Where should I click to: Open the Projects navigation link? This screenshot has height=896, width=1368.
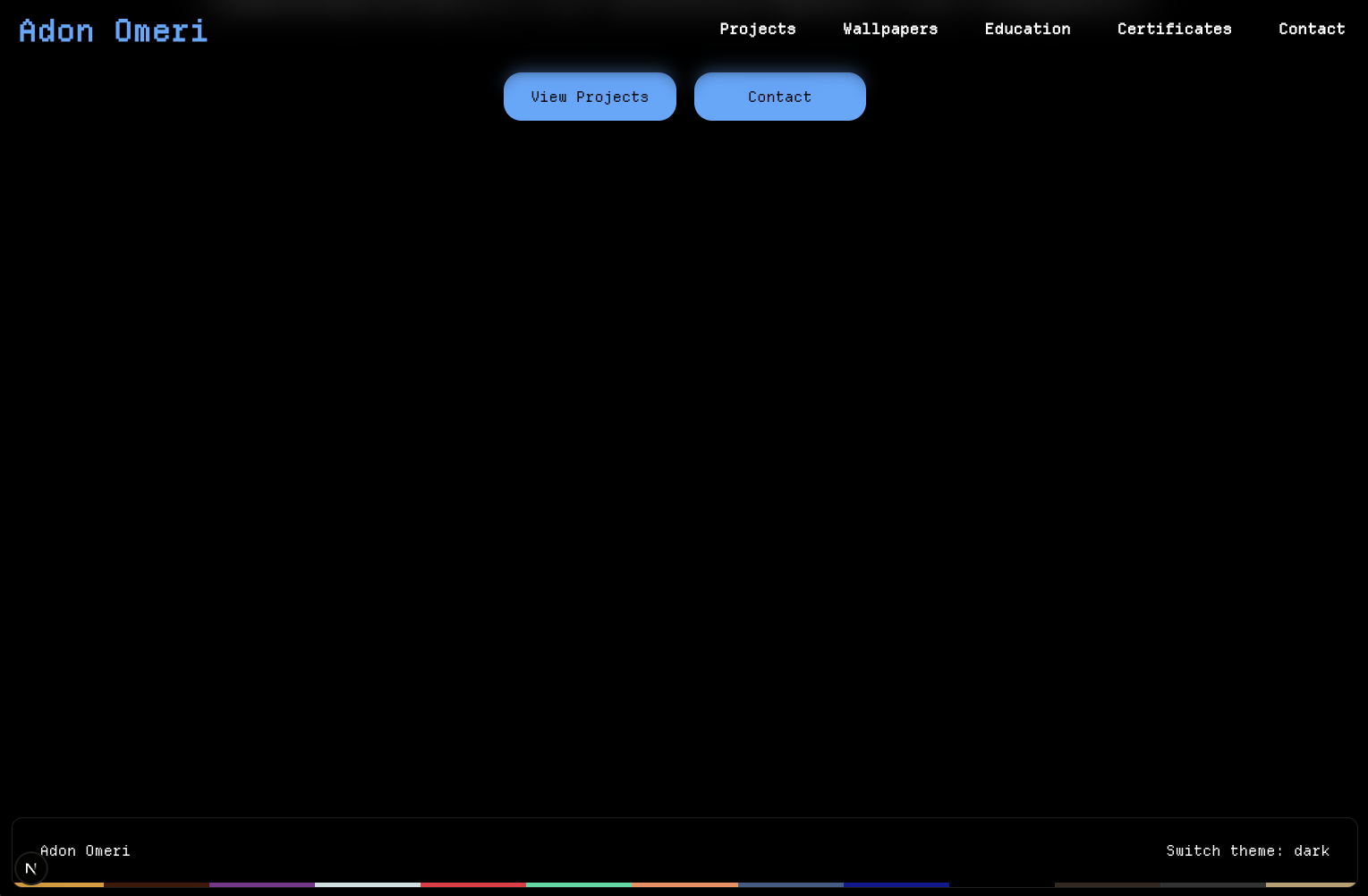757,29
